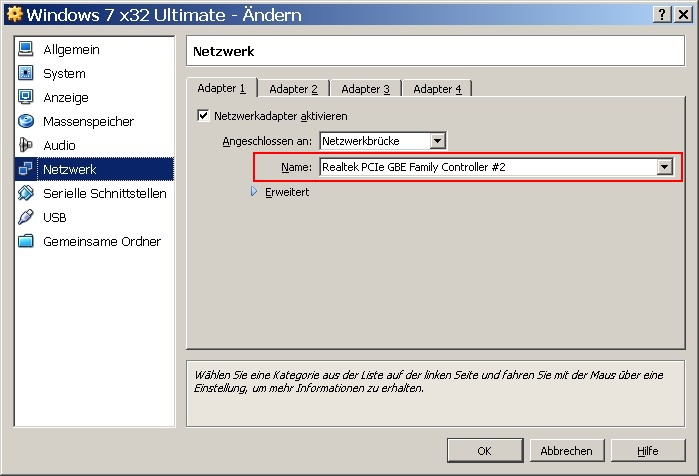Image resolution: width=699 pixels, height=476 pixels.
Task: Select the Netzwerk category label
Action: click(70, 169)
